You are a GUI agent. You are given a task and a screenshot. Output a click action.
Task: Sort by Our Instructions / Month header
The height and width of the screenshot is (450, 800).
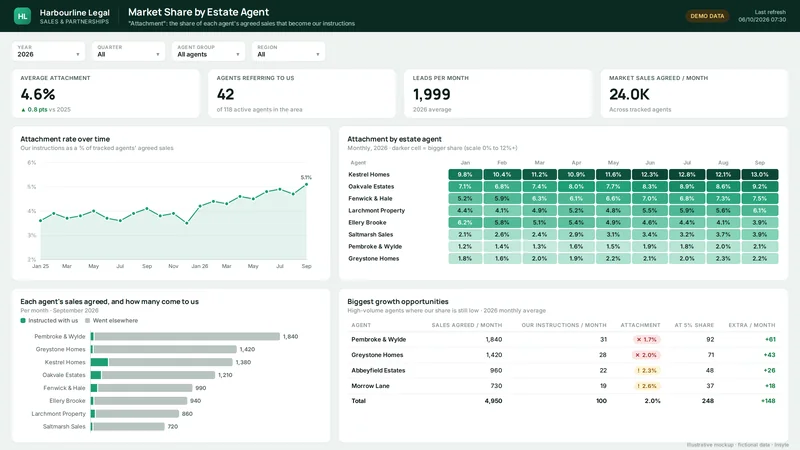click(564, 325)
